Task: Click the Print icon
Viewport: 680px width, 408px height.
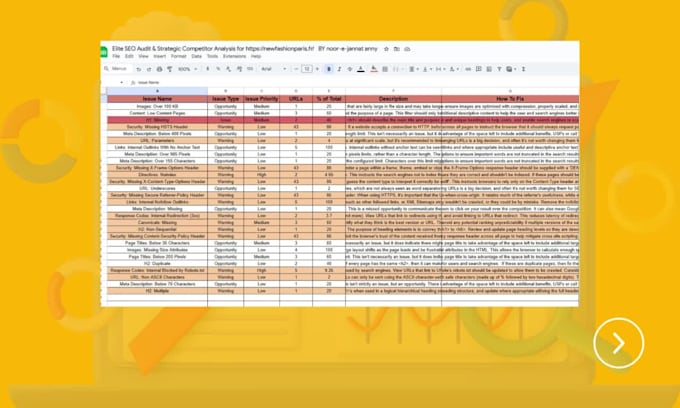Action: (160, 69)
